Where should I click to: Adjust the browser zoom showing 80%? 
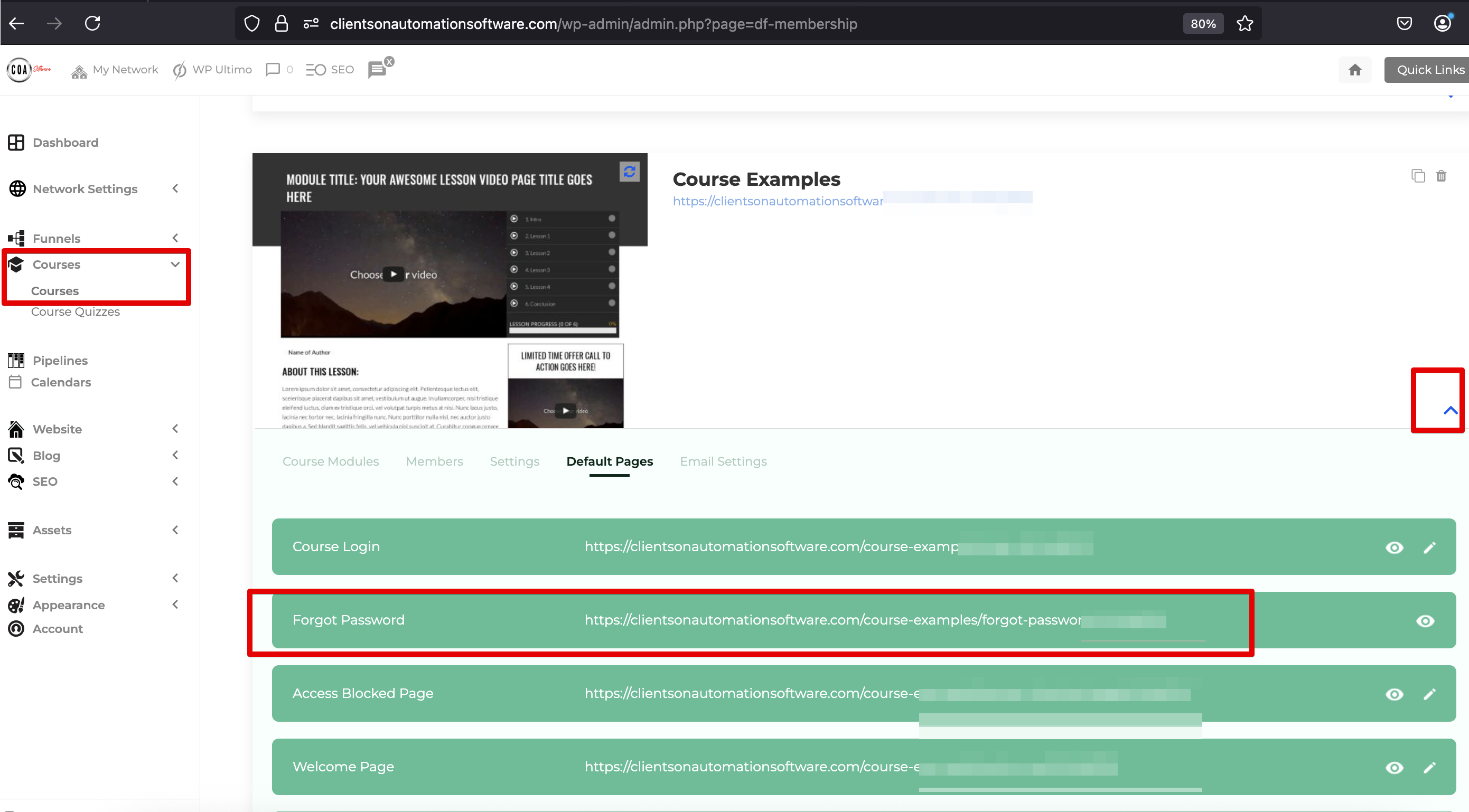1203,23
